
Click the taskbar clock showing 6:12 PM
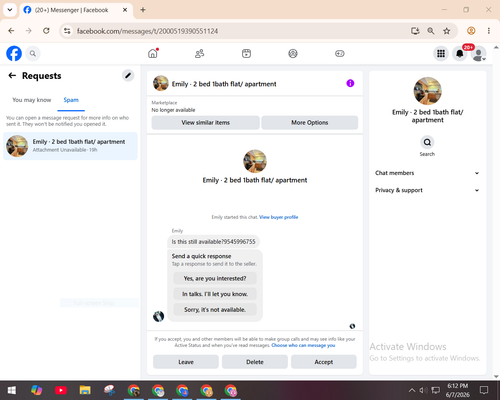458,390
